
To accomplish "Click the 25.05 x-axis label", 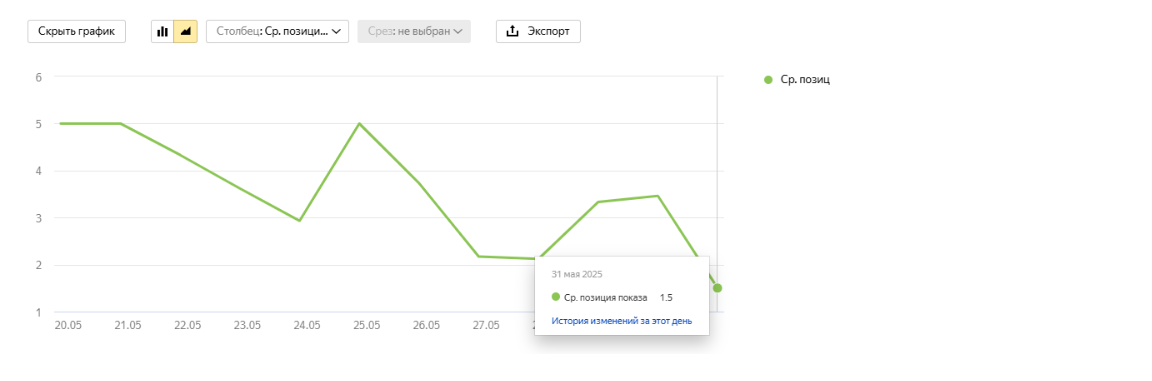I will click(x=367, y=324).
